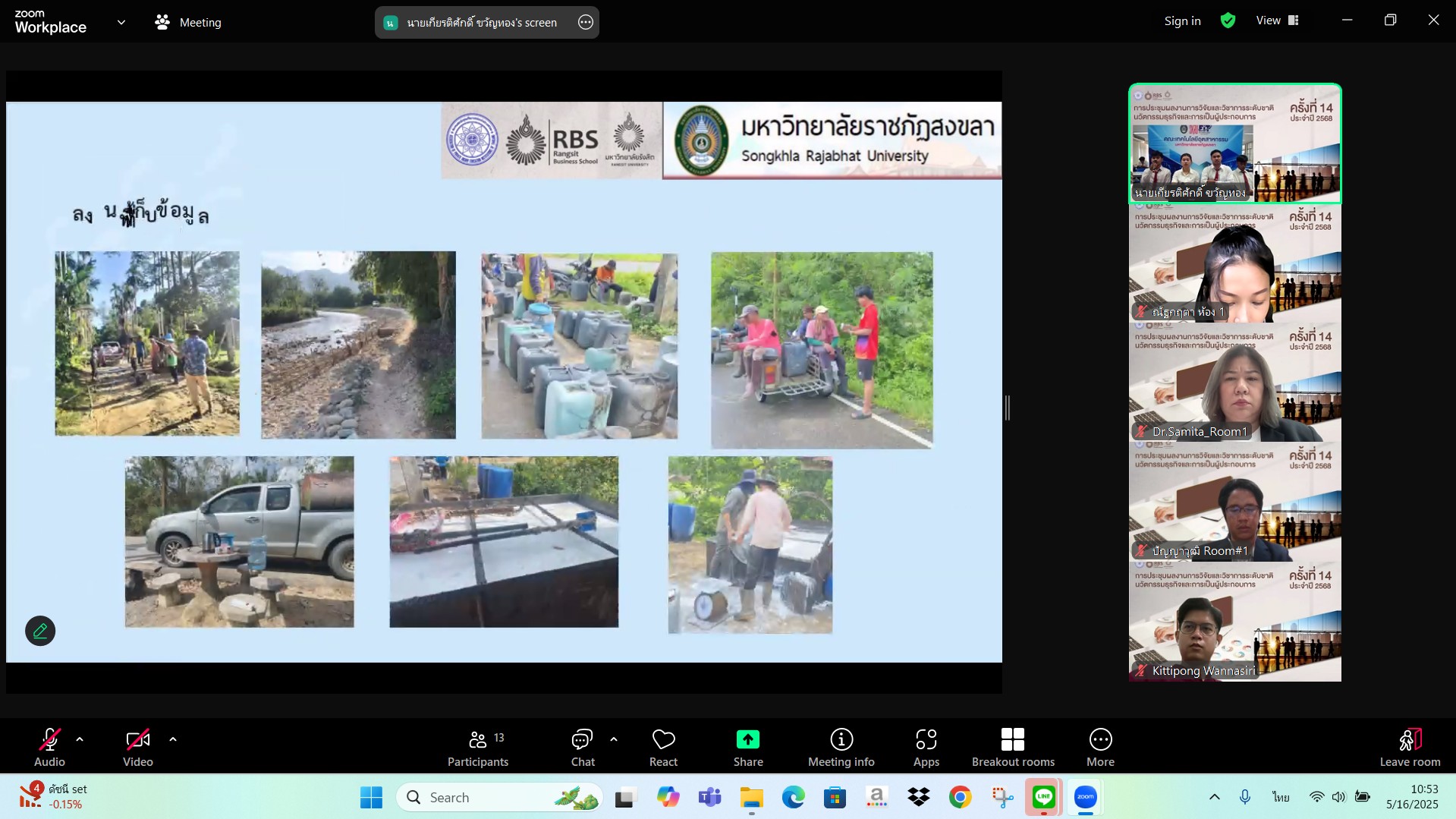Open Microsoft Edge from taskbar

click(x=793, y=797)
